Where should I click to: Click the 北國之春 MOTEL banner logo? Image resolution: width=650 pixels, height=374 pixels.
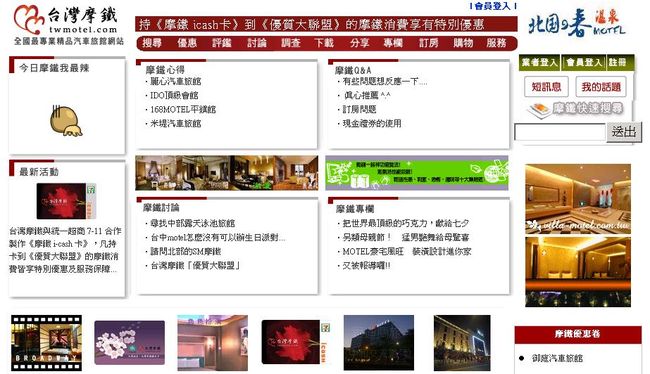[x=577, y=24]
